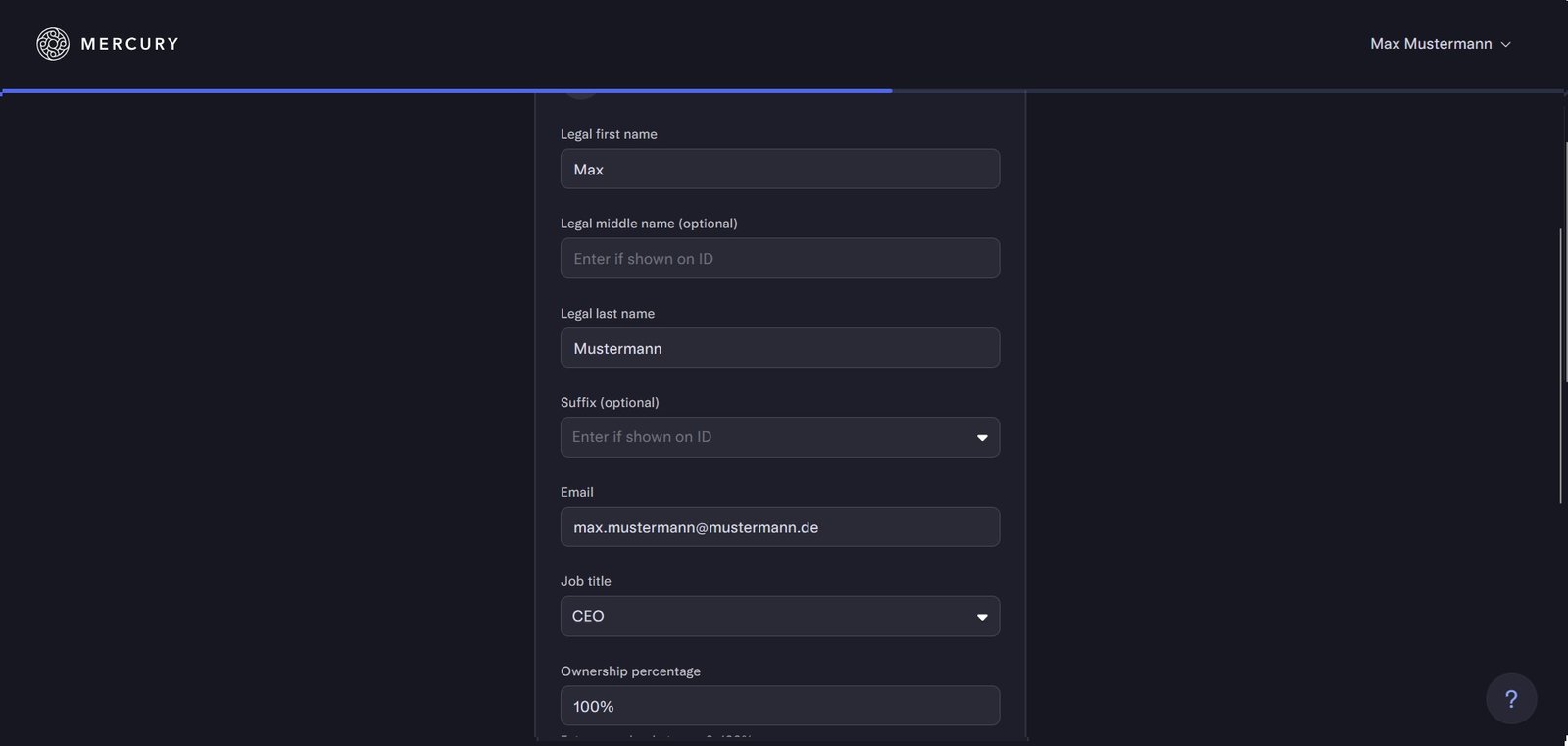The width and height of the screenshot is (1568, 746).
Task: Click into the Email input field
Action: tap(779, 527)
